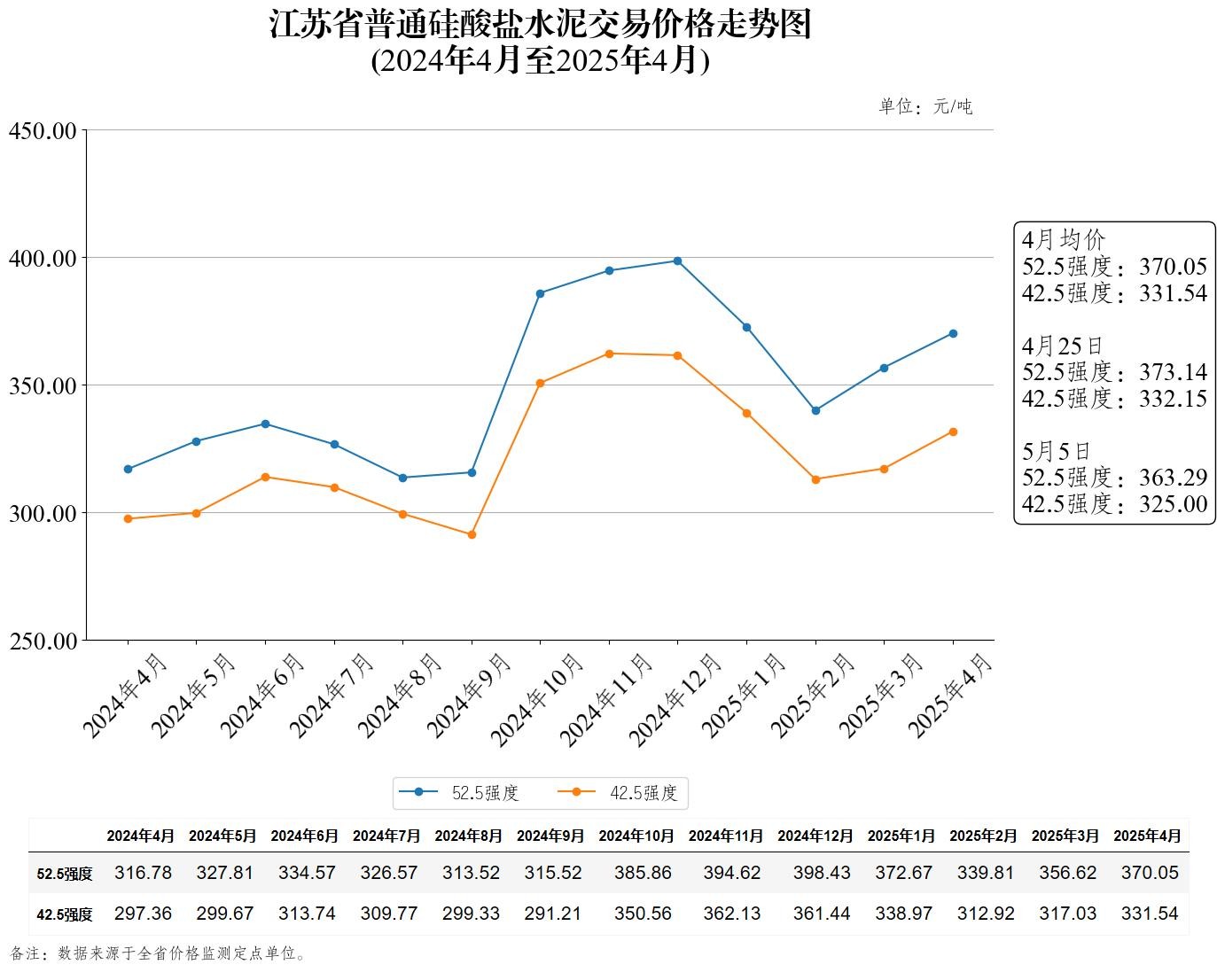Image resolution: width=1217 pixels, height=980 pixels.
Task: Click the 300.00 y-axis label
Action: (x=43, y=514)
